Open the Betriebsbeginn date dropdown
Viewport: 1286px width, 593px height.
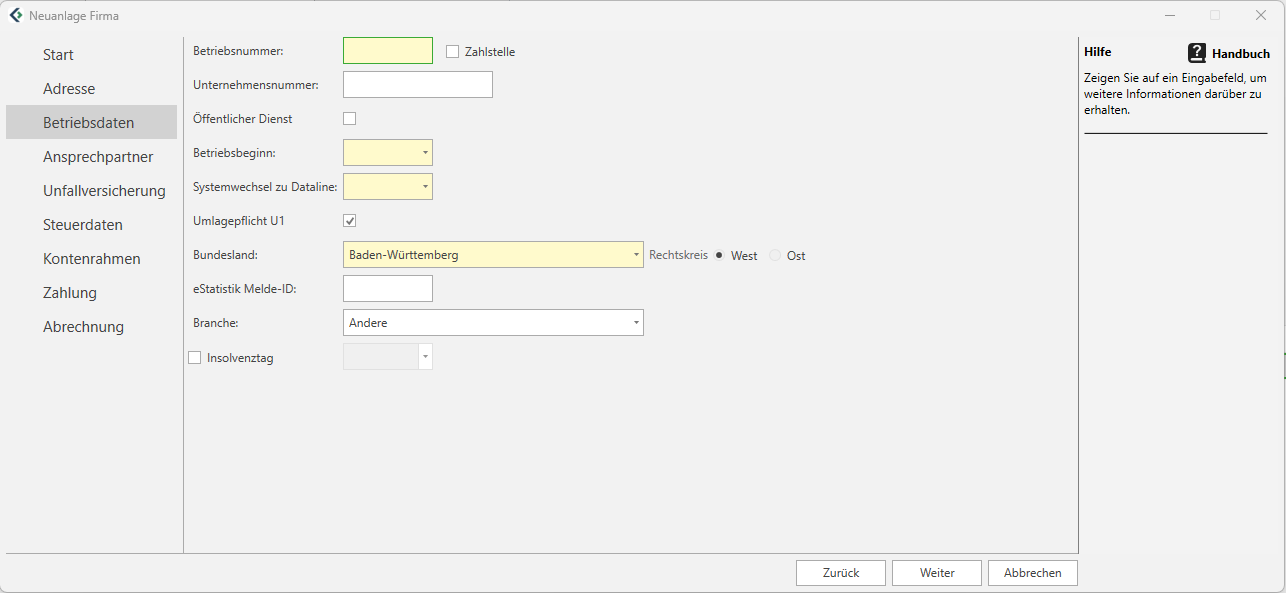click(x=425, y=154)
